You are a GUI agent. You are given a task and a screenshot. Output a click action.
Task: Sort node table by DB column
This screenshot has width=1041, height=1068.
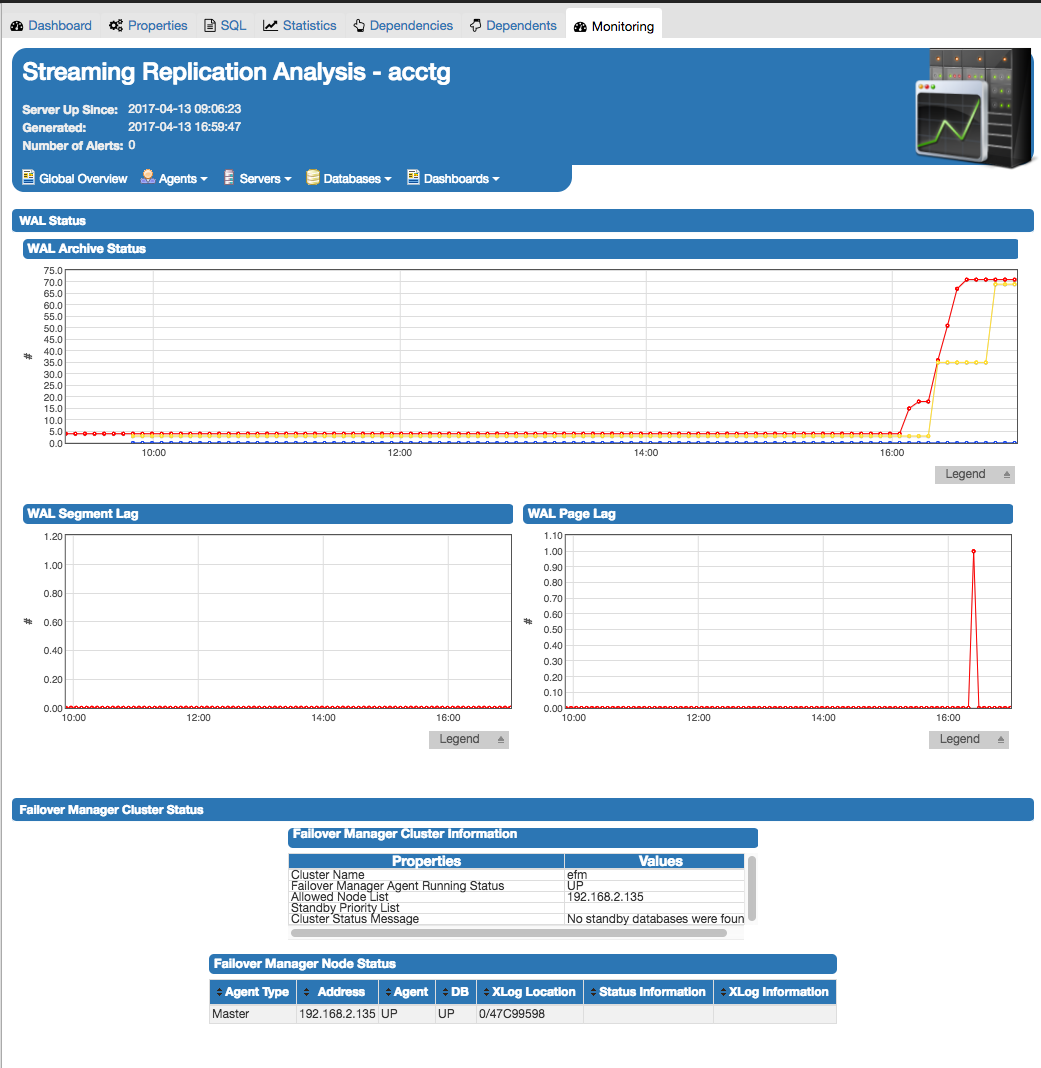[x=456, y=992]
